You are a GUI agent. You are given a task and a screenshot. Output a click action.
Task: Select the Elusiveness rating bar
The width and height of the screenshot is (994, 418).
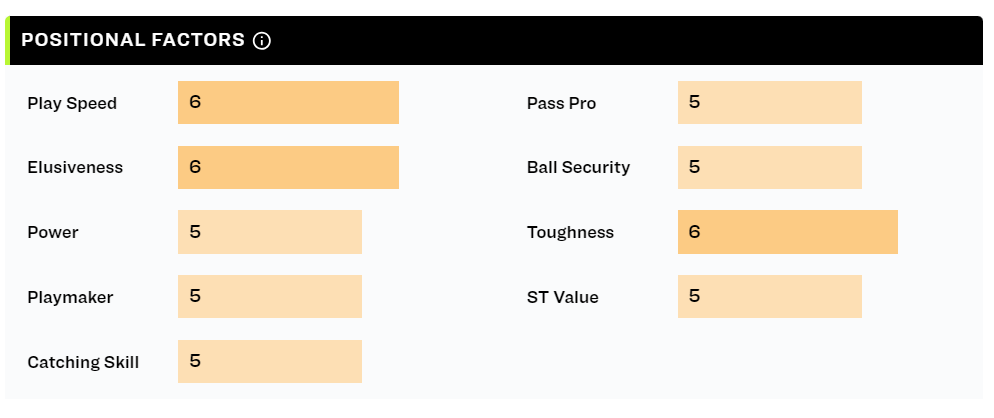[x=288, y=167]
